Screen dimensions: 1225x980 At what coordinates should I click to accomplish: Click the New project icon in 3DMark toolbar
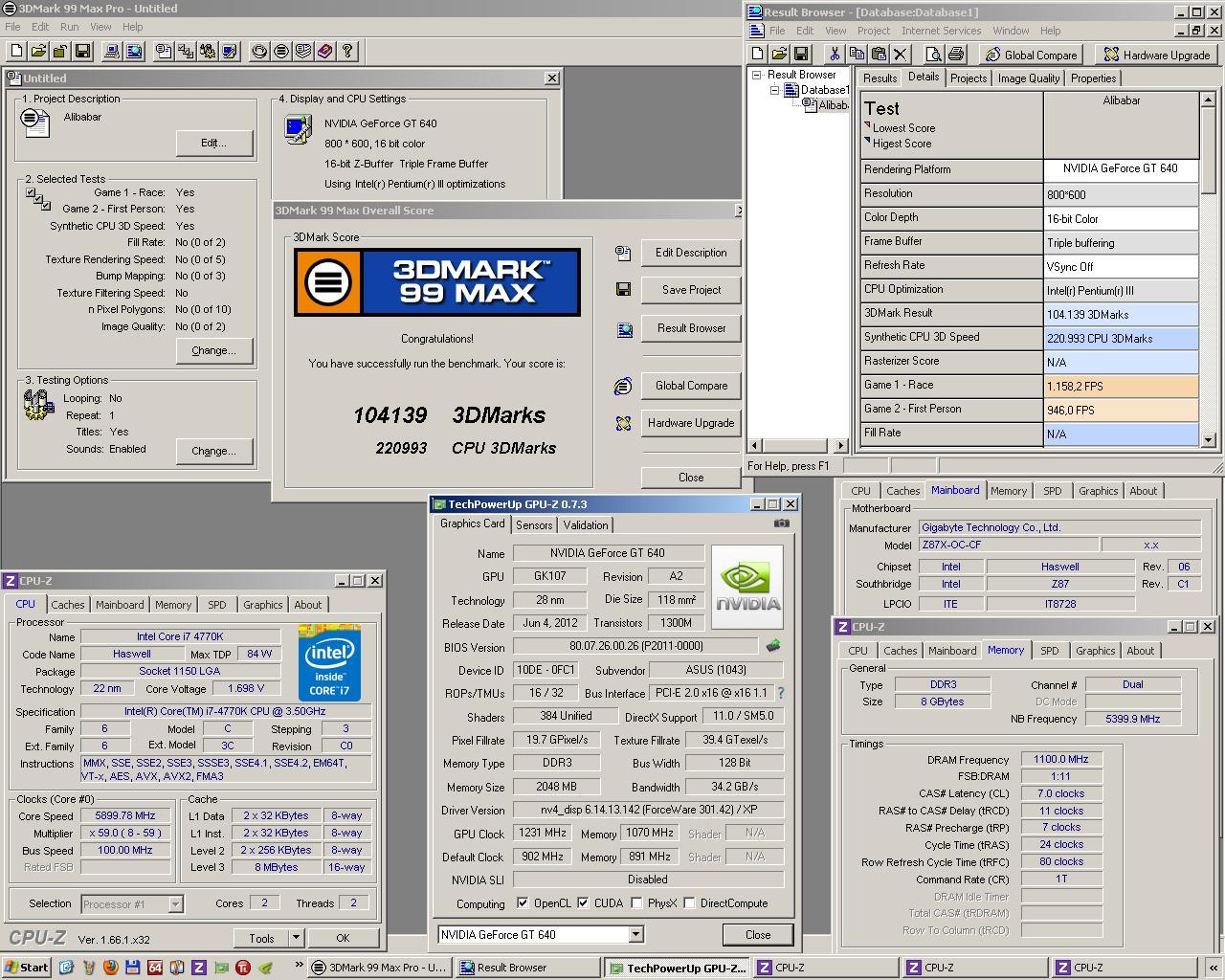(16, 52)
